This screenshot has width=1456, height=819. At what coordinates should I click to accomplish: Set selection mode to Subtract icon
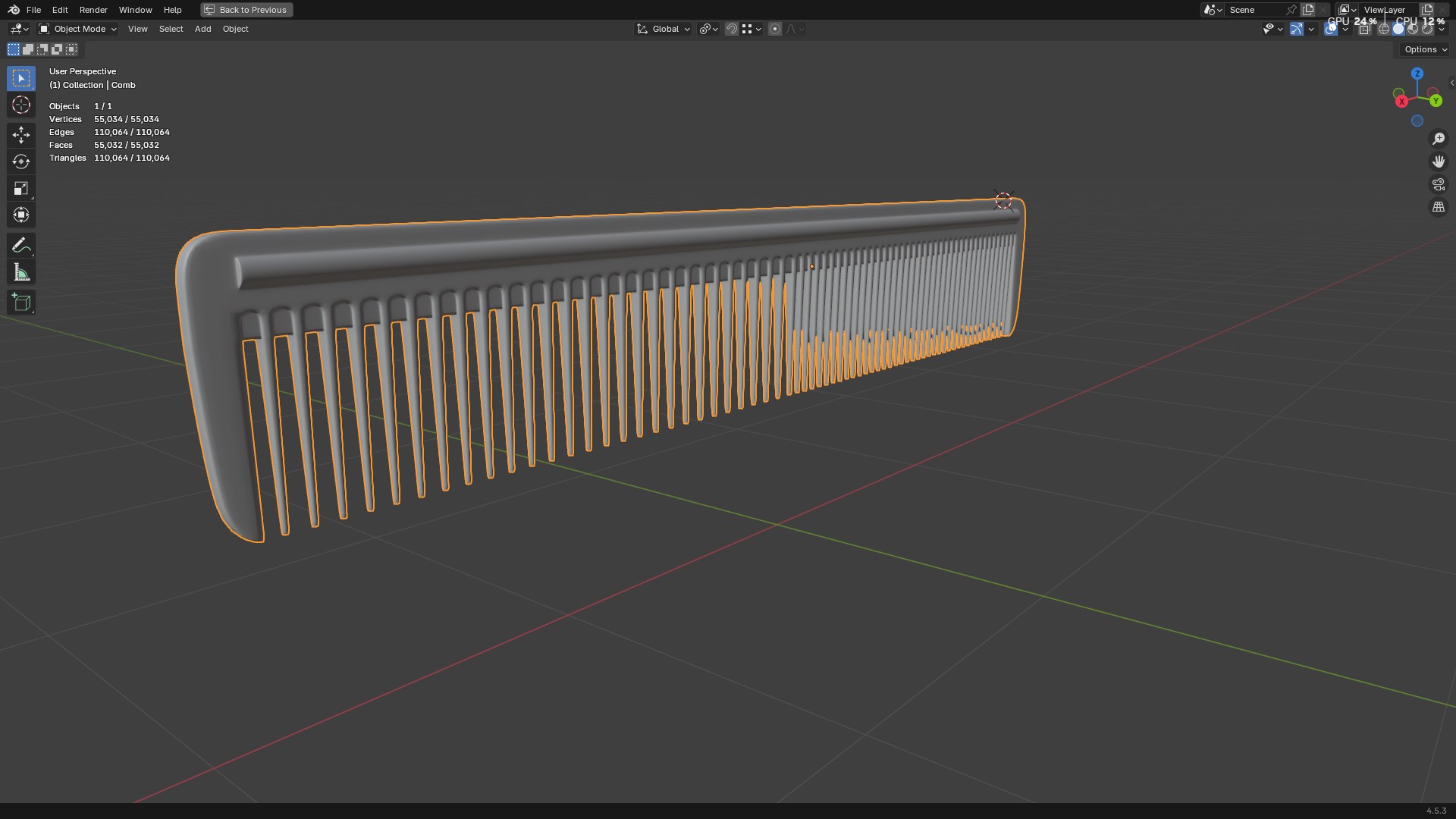coord(42,49)
